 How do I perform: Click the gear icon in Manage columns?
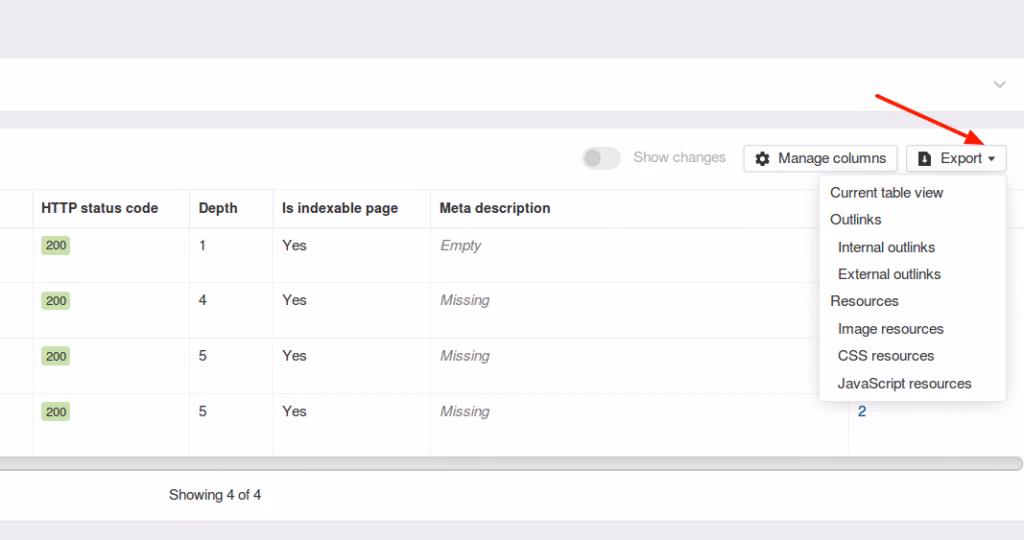click(x=763, y=158)
